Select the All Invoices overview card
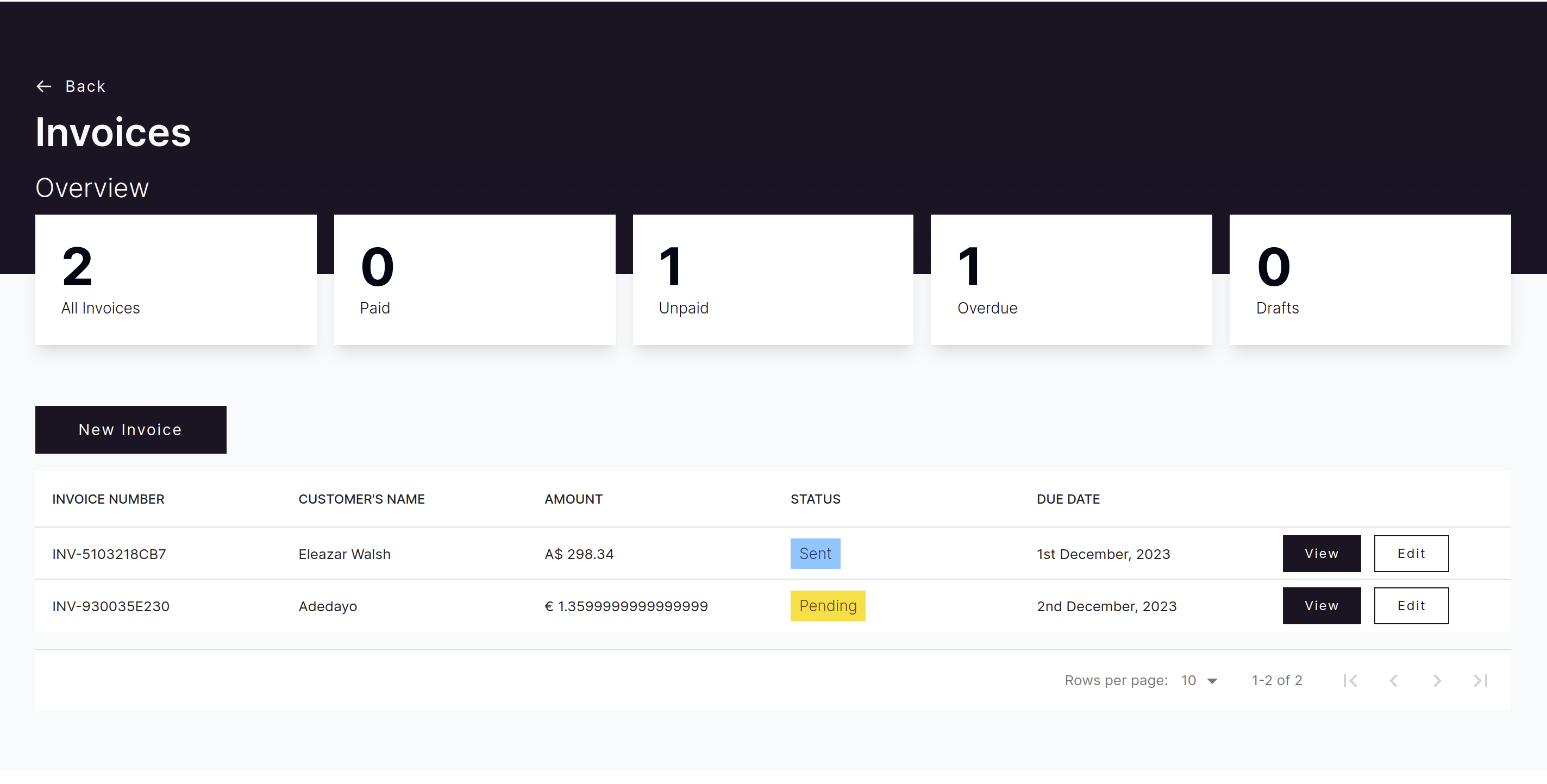This screenshot has height=784, width=1547. point(176,279)
